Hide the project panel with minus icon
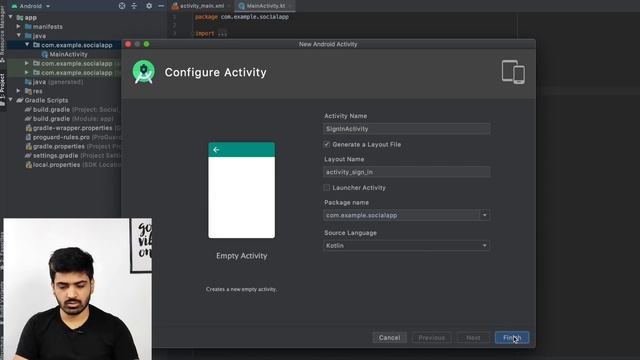This screenshot has height=360, width=640. [x=161, y=6]
